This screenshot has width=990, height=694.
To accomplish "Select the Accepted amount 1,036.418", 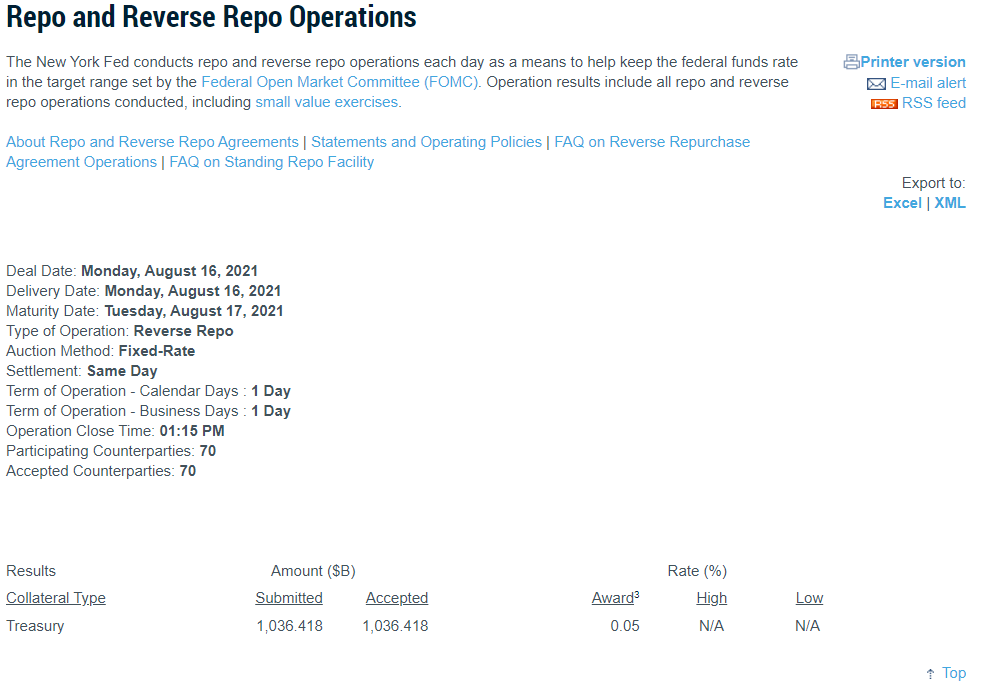I will (x=395, y=626).
